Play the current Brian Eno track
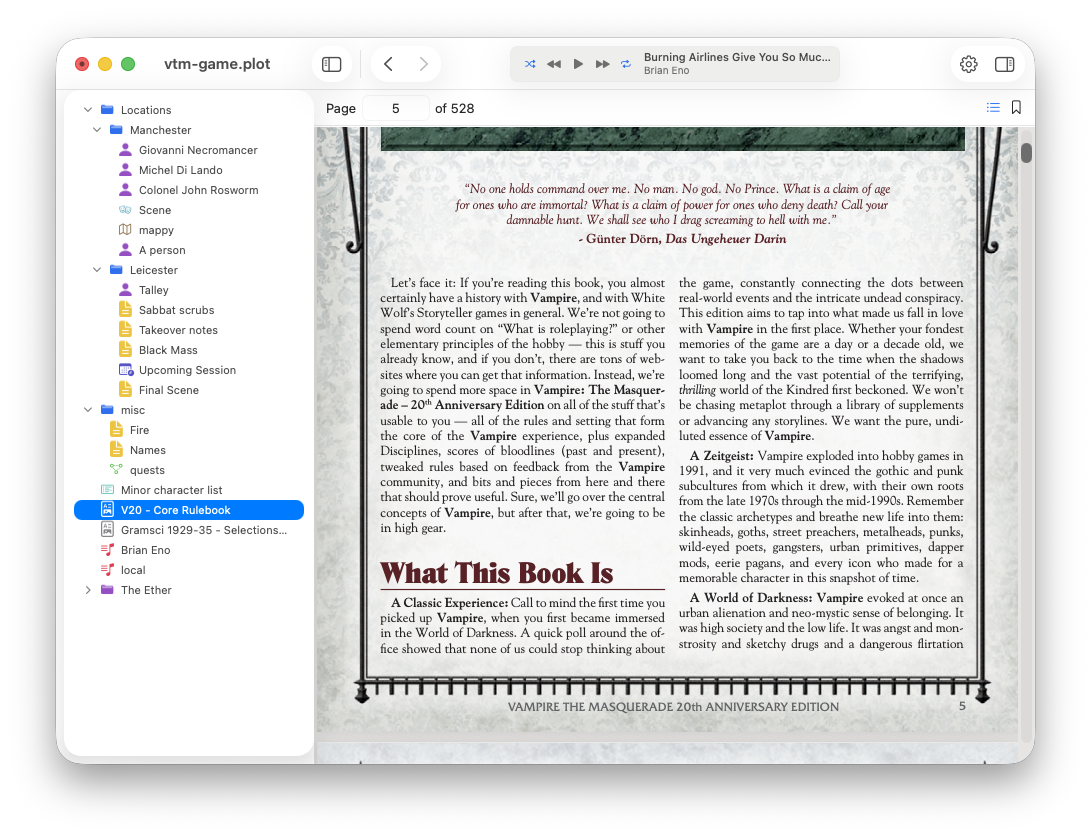The width and height of the screenshot is (1091, 838). [x=578, y=64]
